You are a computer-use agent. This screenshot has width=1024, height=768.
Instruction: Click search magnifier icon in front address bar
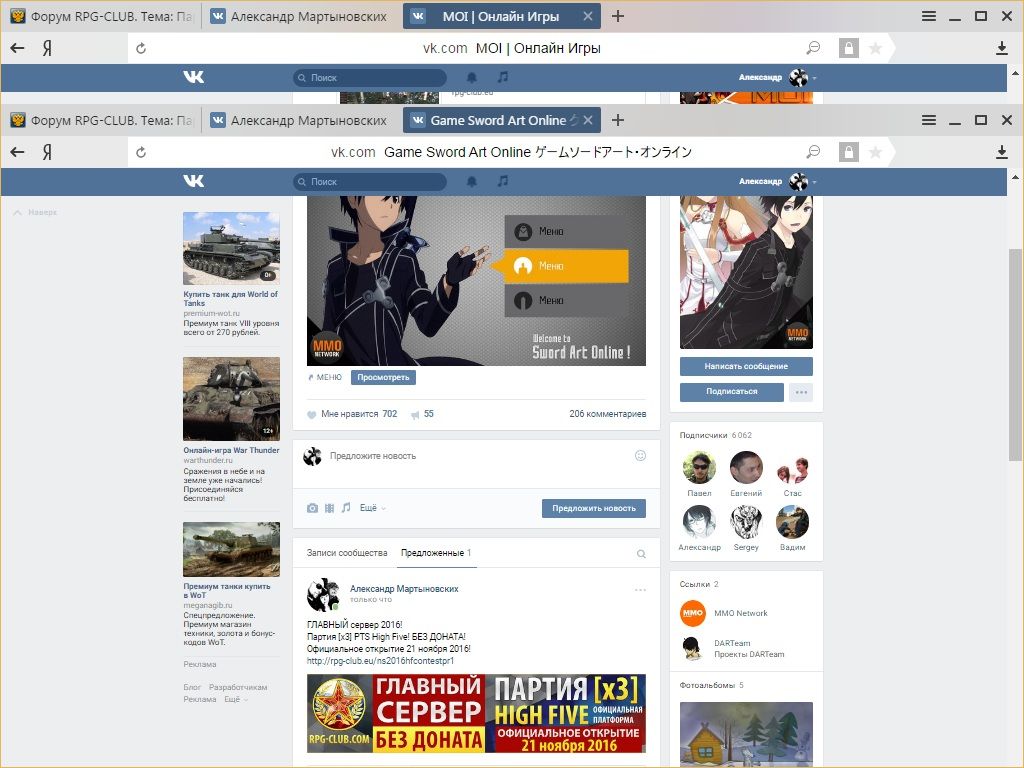pyautogui.click(x=813, y=152)
